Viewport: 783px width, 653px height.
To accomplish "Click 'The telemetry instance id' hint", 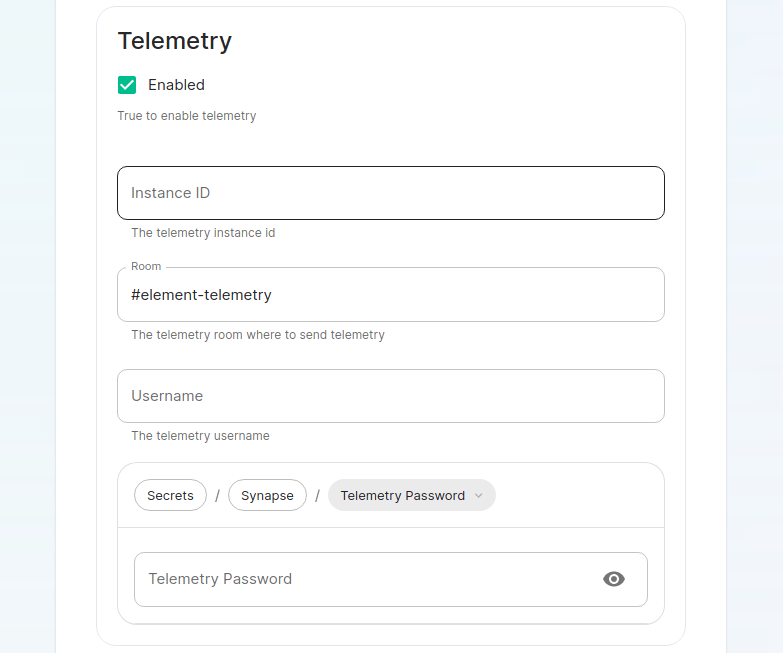I will [203, 233].
